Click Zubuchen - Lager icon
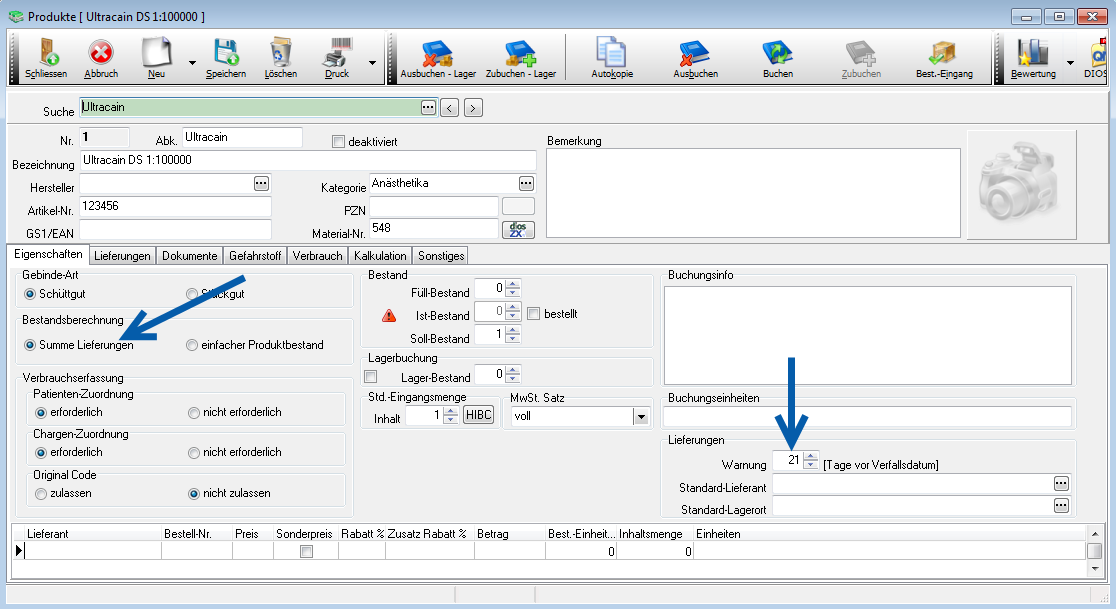Viewport: 1116px width, 609px height. coord(520,54)
